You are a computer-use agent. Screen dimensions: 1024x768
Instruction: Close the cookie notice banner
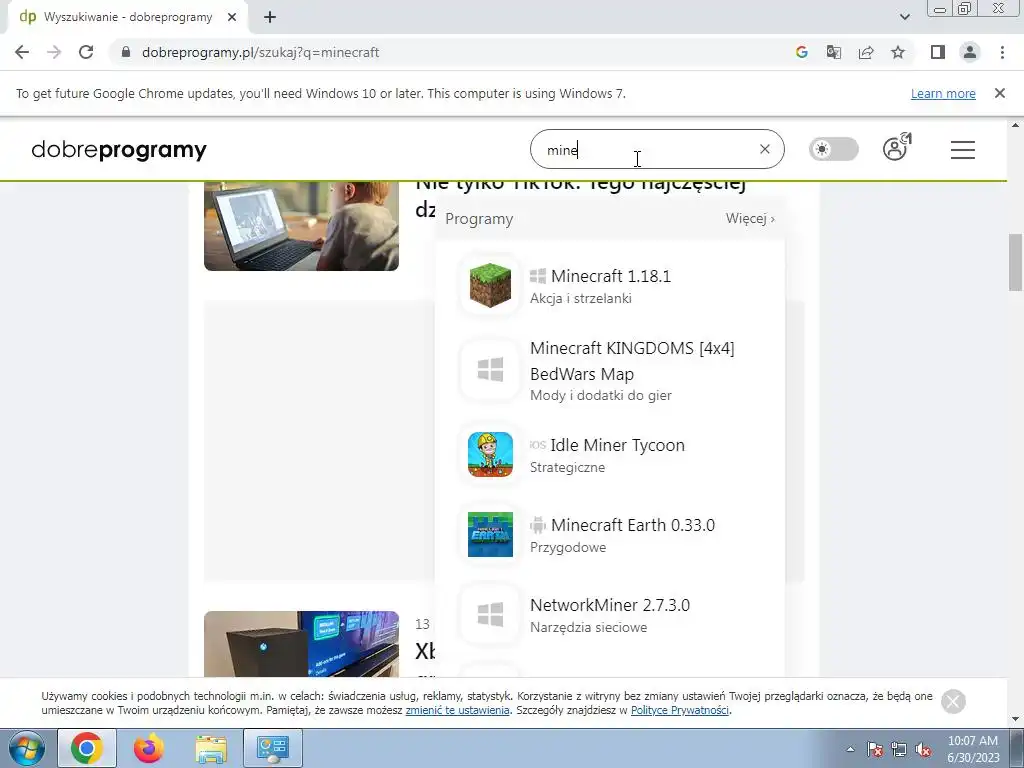pyautogui.click(x=953, y=701)
